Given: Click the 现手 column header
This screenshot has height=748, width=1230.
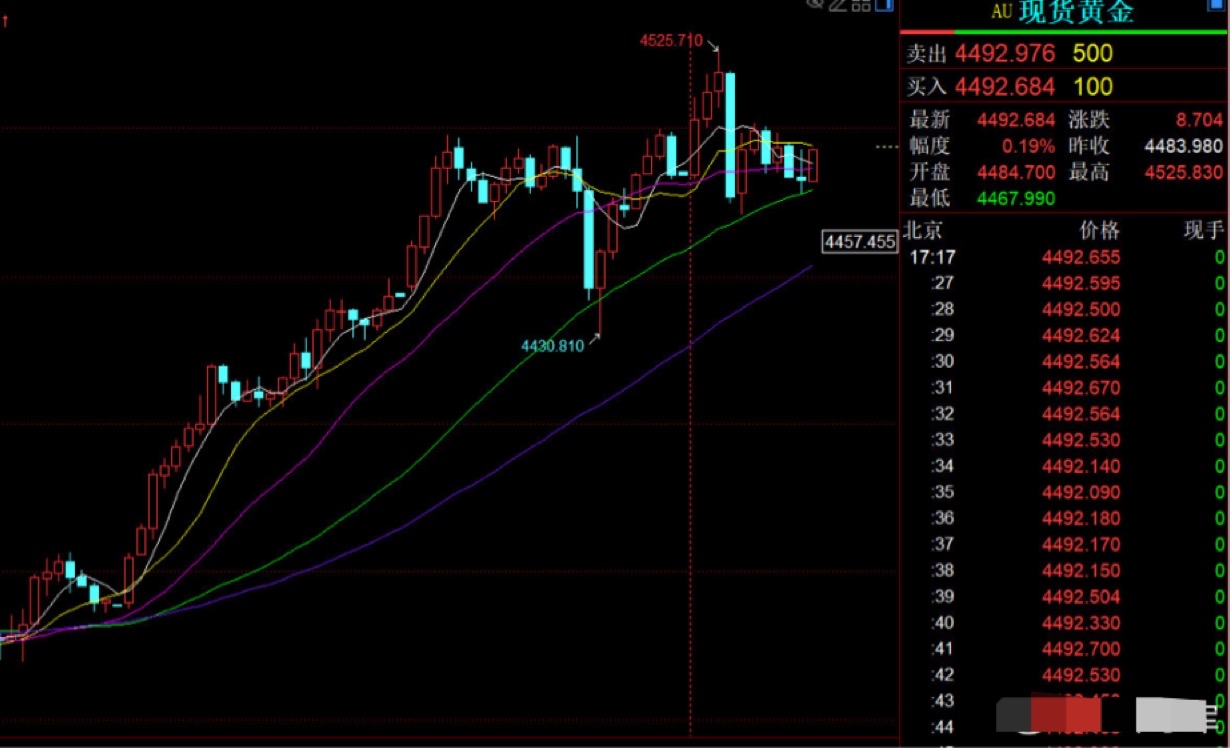Looking at the screenshot, I should pos(1204,230).
